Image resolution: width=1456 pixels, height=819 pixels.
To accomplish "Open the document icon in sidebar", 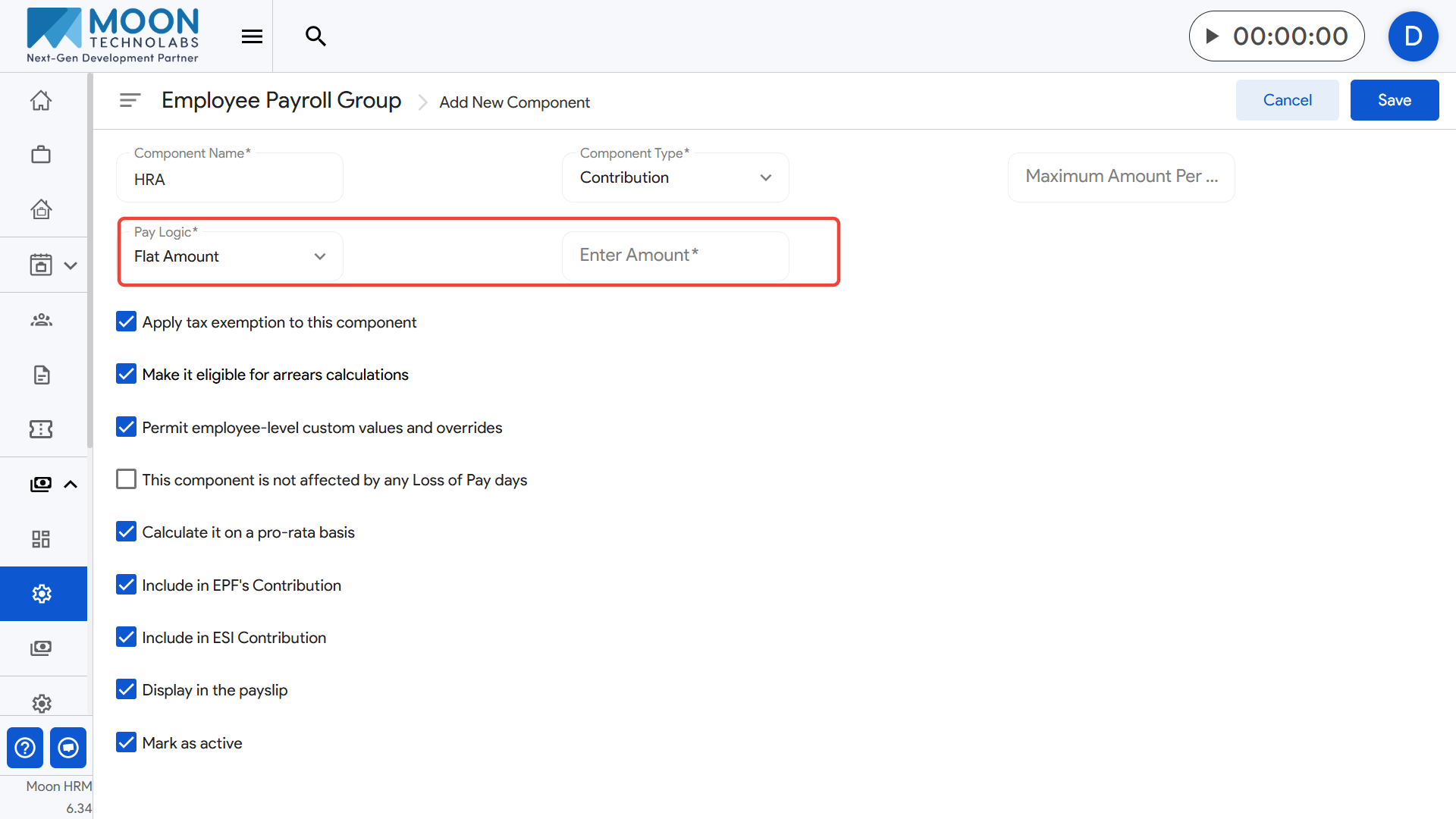I will click(x=41, y=375).
